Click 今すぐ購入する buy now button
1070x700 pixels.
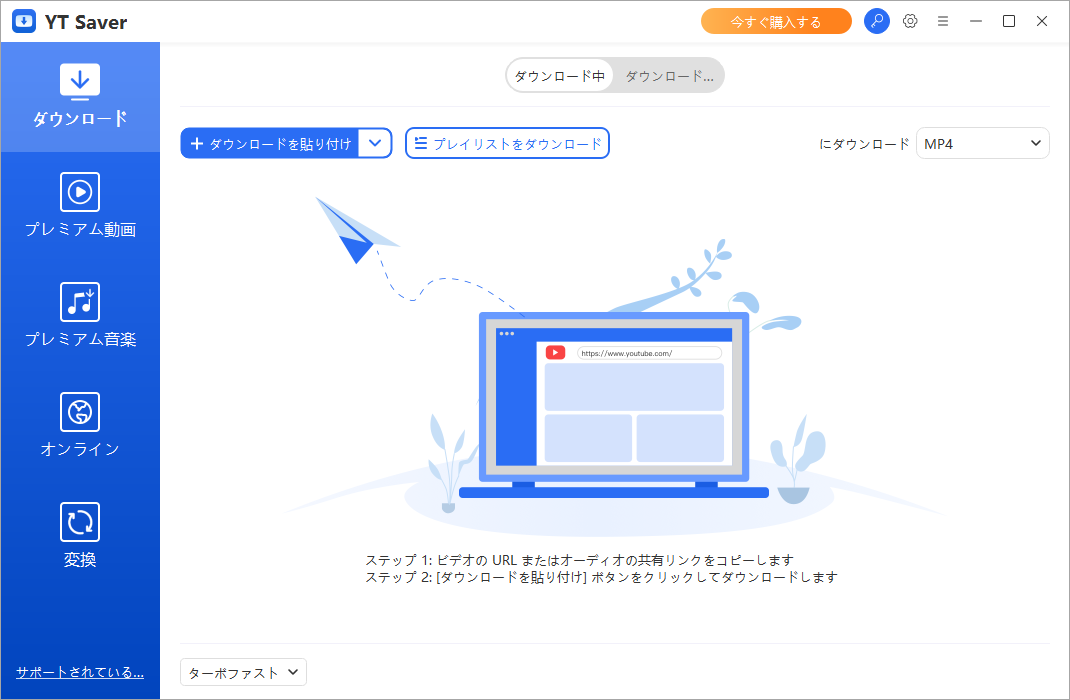coord(776,21)
